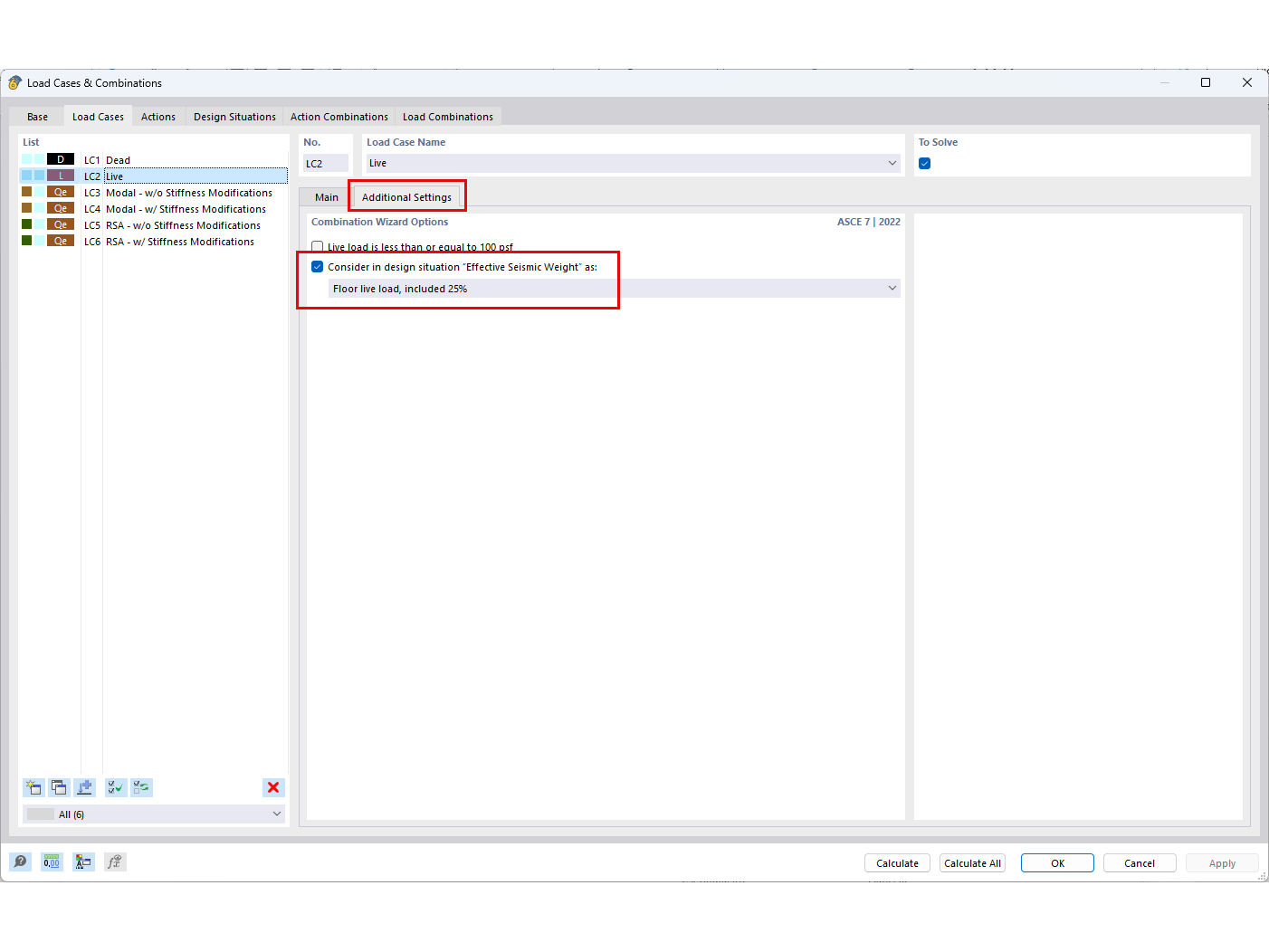Open the Design Situations tab

234,116
